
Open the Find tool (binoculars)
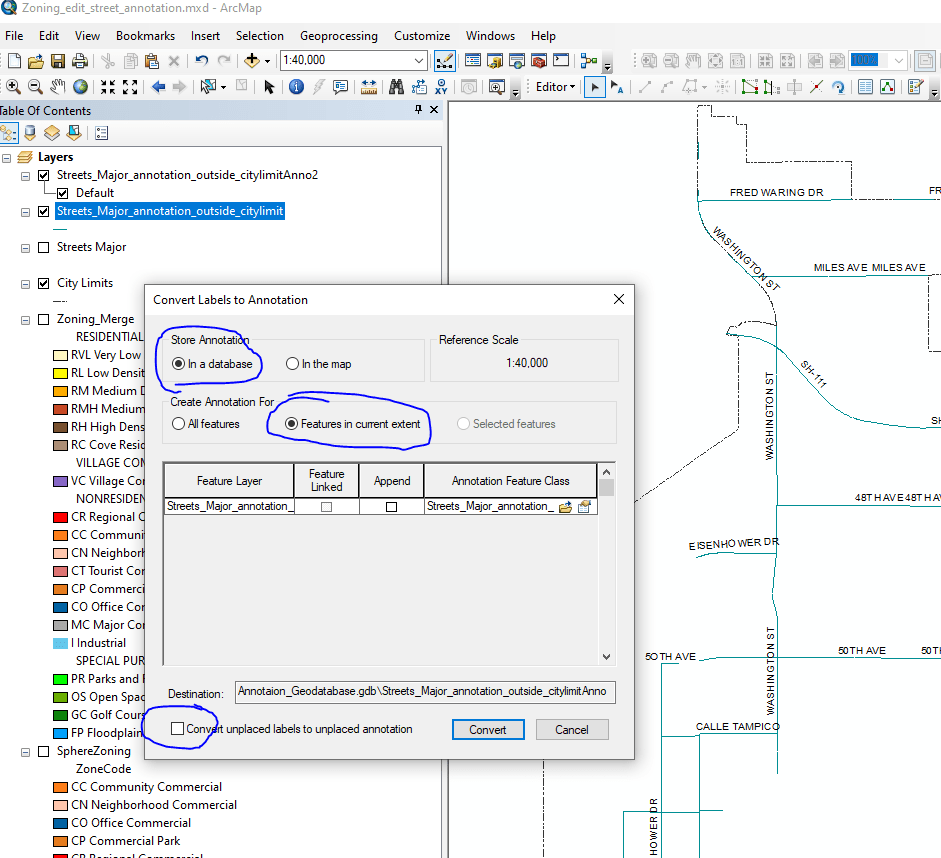pyautogui.click(x=397, y=85)
